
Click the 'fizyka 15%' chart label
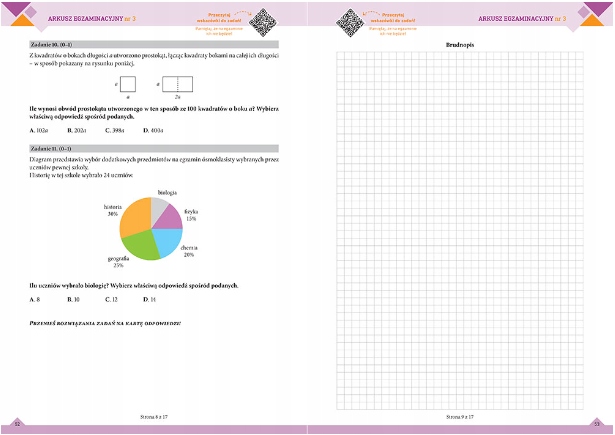click(191, 215)
